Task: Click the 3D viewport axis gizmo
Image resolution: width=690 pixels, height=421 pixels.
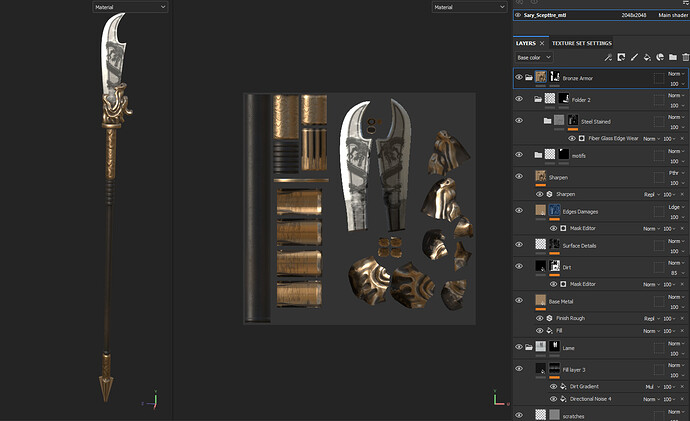Action: (151, 399)
